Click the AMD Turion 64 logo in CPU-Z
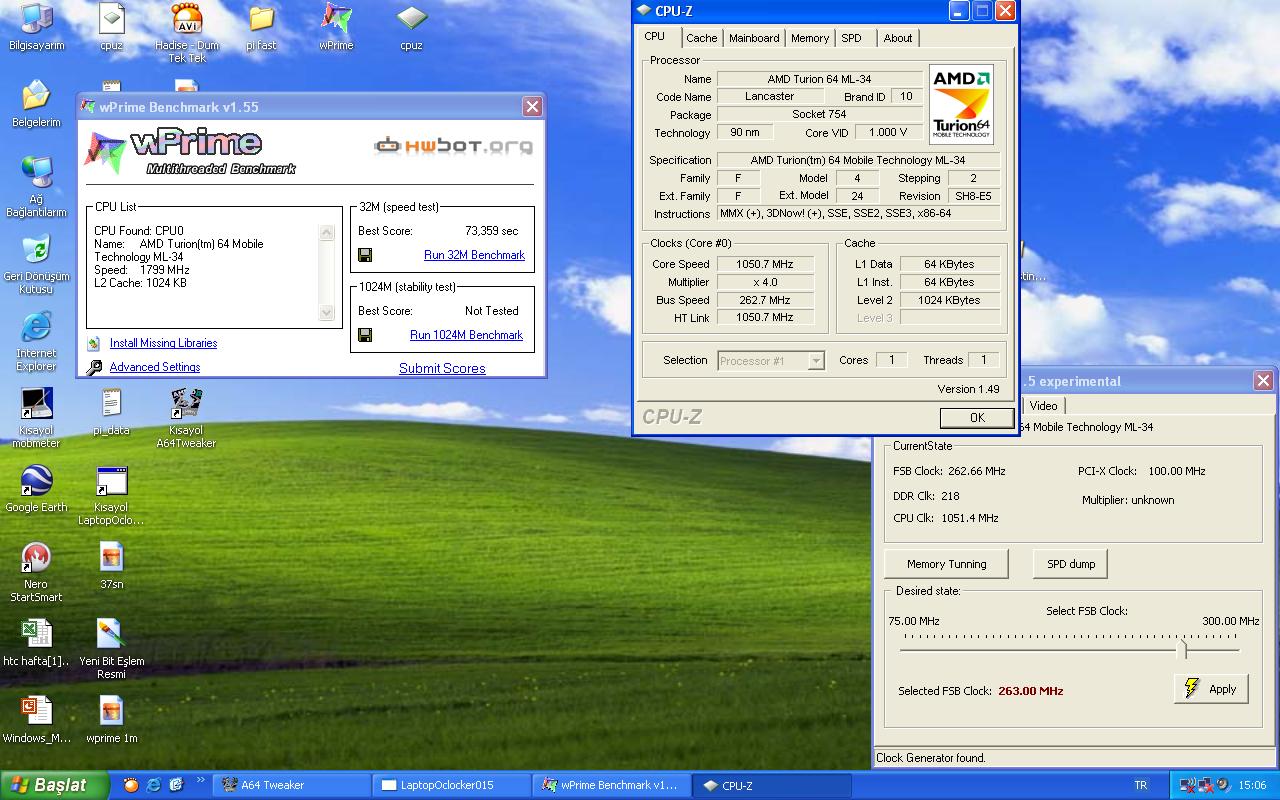The width and height of the screenshot is (1280, 800). [x=961, y=104]
